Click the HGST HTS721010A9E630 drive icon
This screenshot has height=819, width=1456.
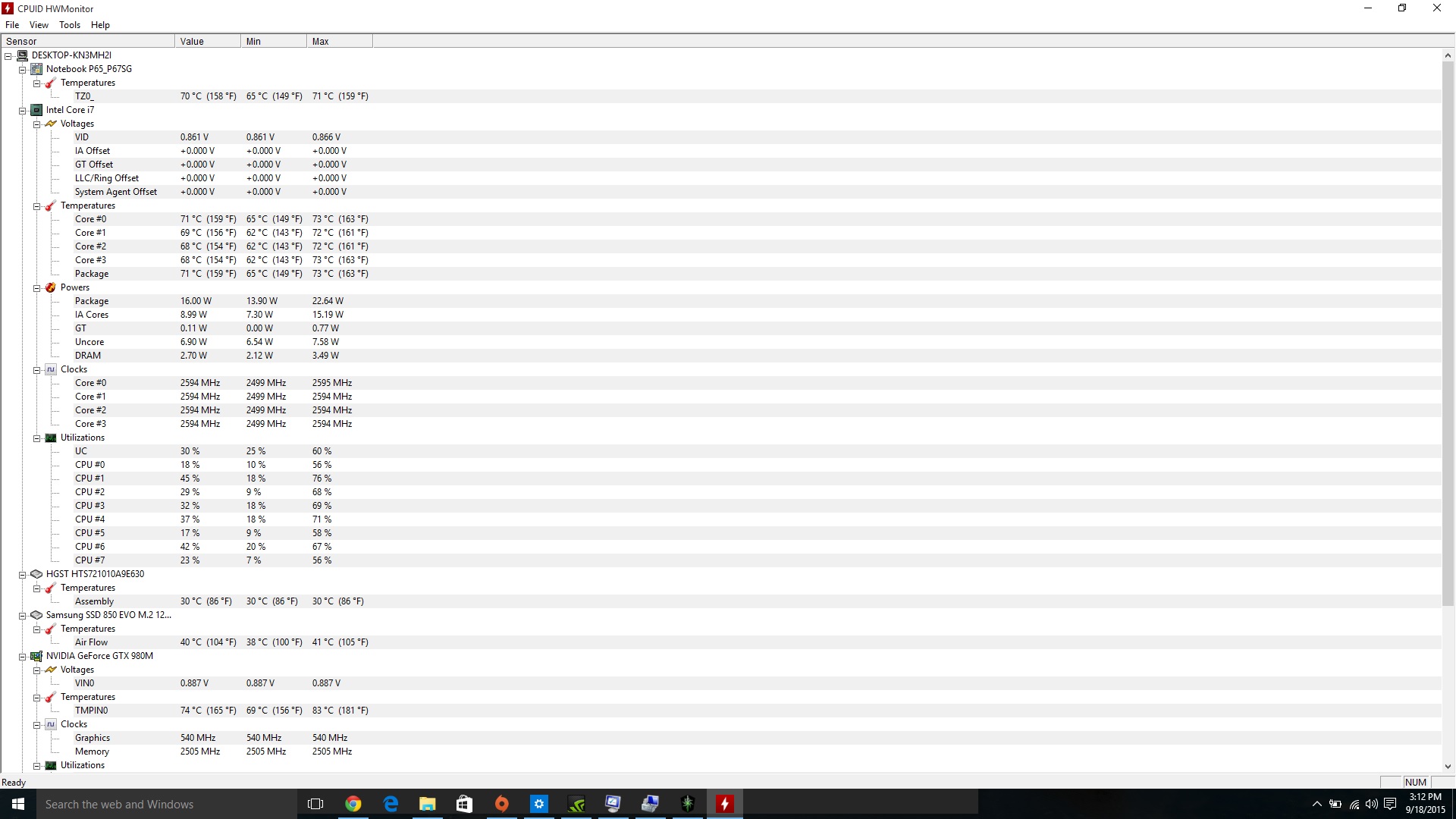click(x=36, y=574)
